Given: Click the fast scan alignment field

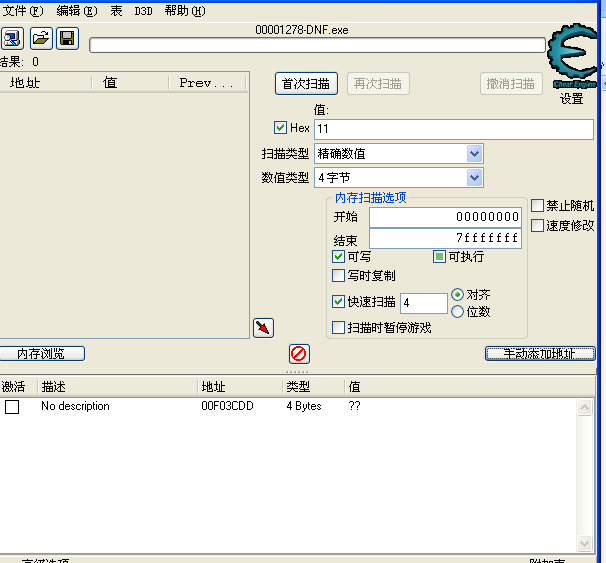Looking at the screenshot, I should (424, 303).
